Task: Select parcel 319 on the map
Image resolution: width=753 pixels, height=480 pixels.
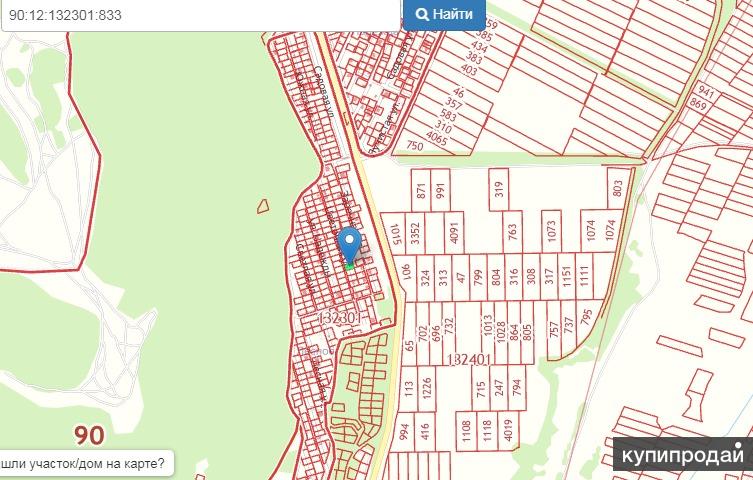Action: [499, 189]
